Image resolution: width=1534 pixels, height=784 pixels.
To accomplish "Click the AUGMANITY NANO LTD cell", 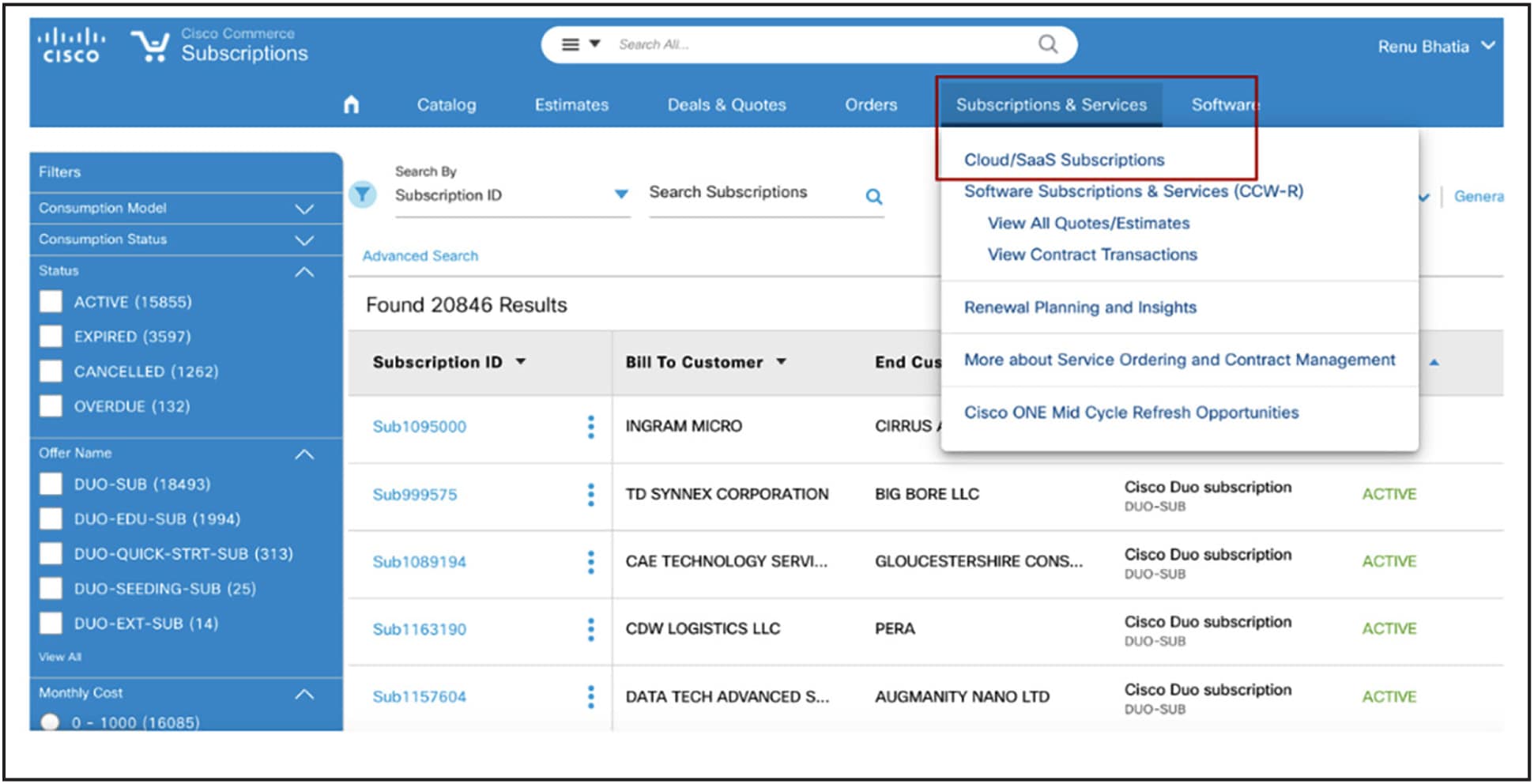I will click(962, 696).
